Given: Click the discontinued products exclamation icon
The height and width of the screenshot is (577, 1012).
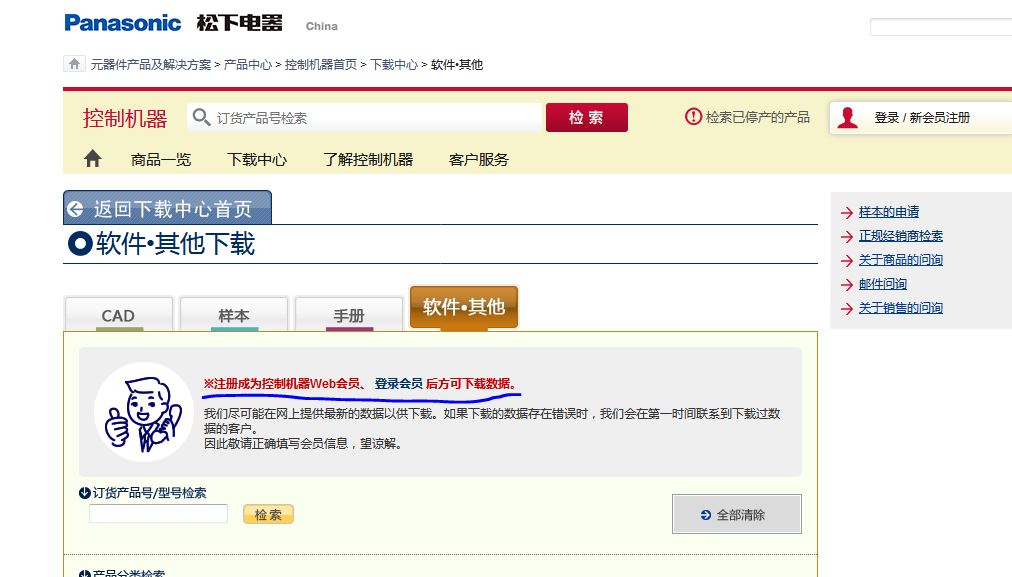Looking at the screenshot, I should (x=693, y=117).
